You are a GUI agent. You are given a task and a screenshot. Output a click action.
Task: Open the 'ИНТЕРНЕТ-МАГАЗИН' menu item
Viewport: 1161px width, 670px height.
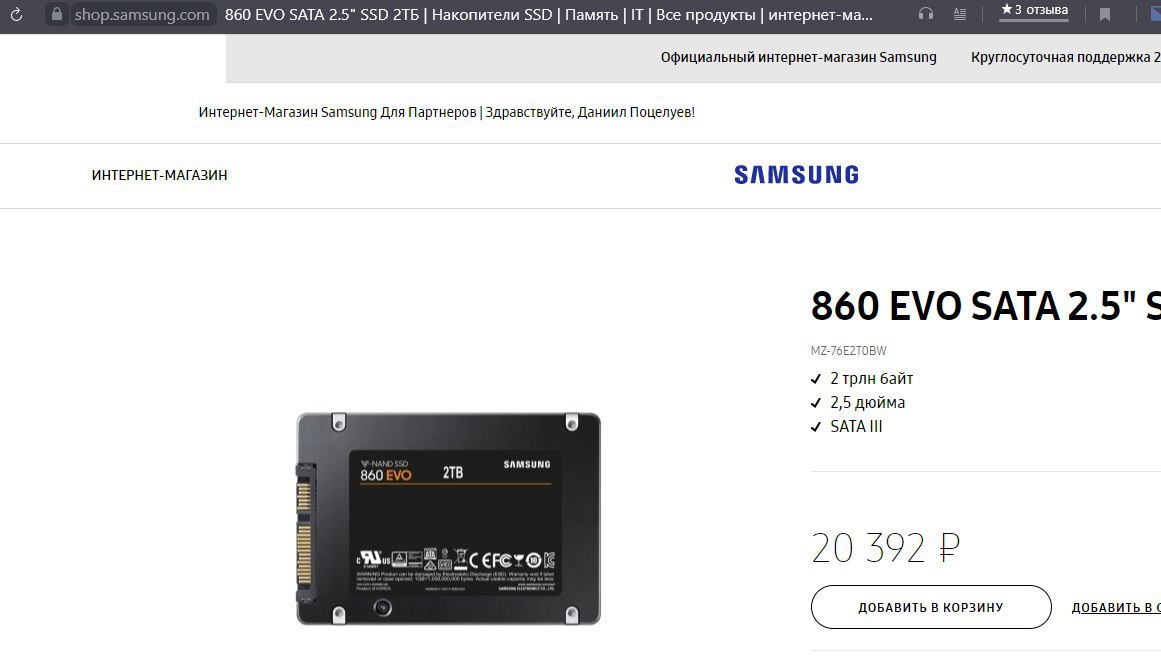tap(159, 175)
